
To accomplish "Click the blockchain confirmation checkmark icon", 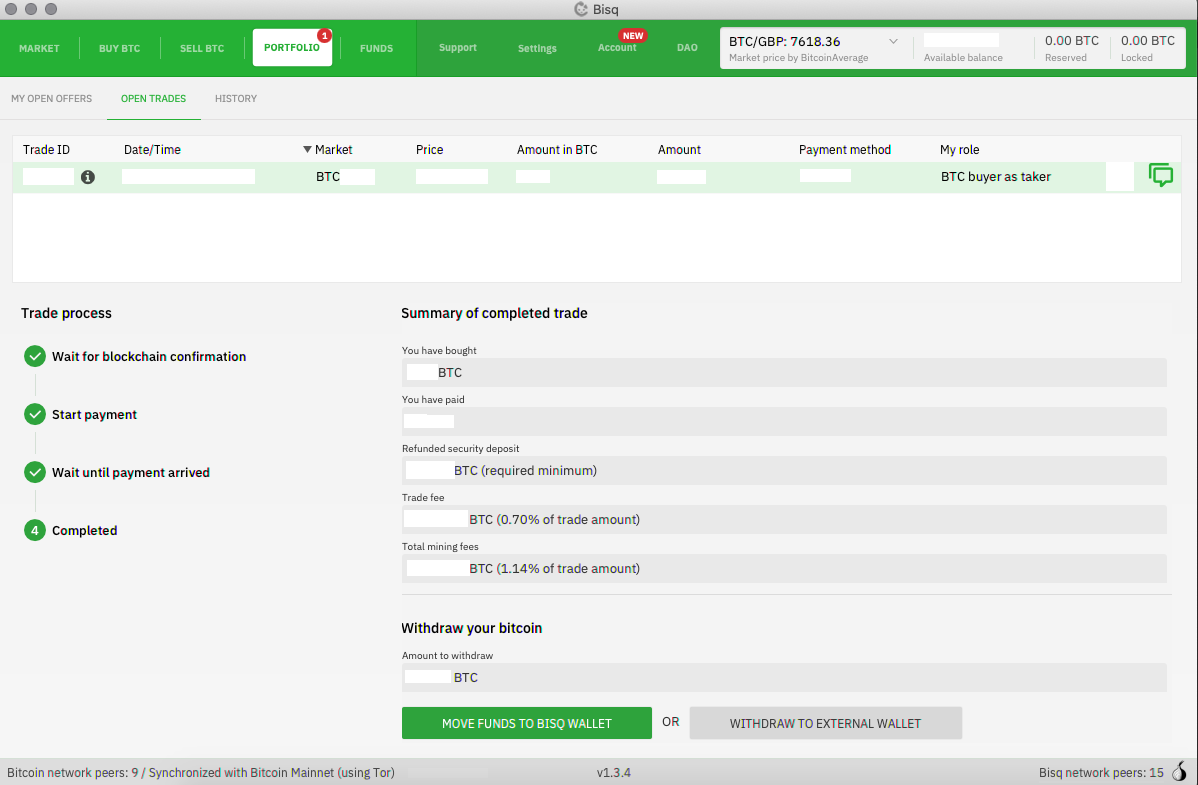I will pyautogui.click(x=34, y=356).
